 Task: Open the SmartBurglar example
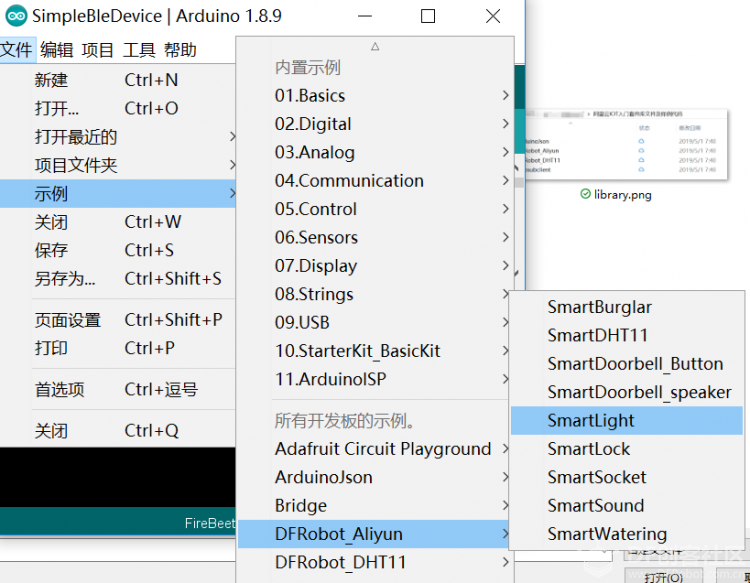[627, 307]
